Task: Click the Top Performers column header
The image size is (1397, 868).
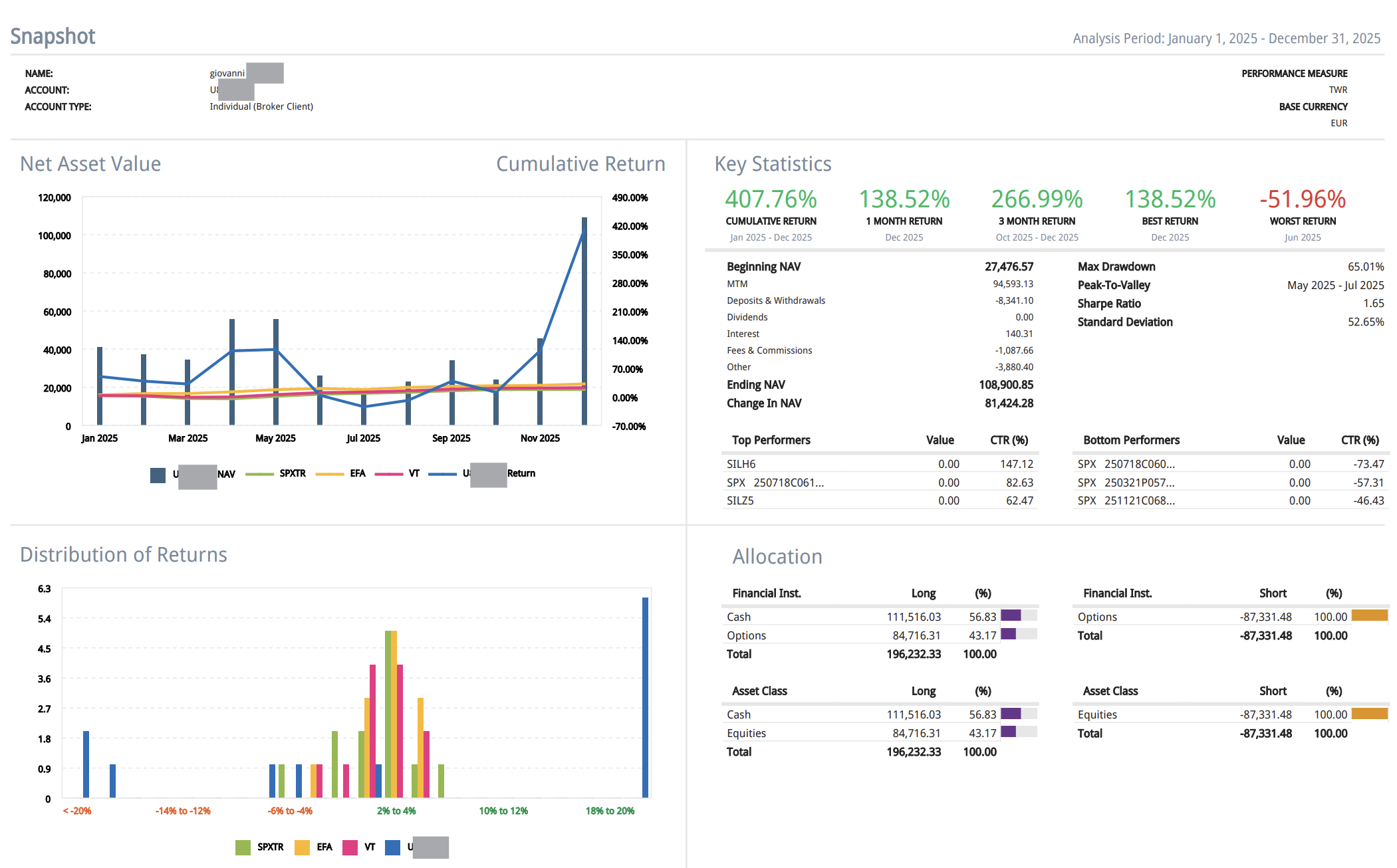Action: pyautogui.click(x=771, y=440)
